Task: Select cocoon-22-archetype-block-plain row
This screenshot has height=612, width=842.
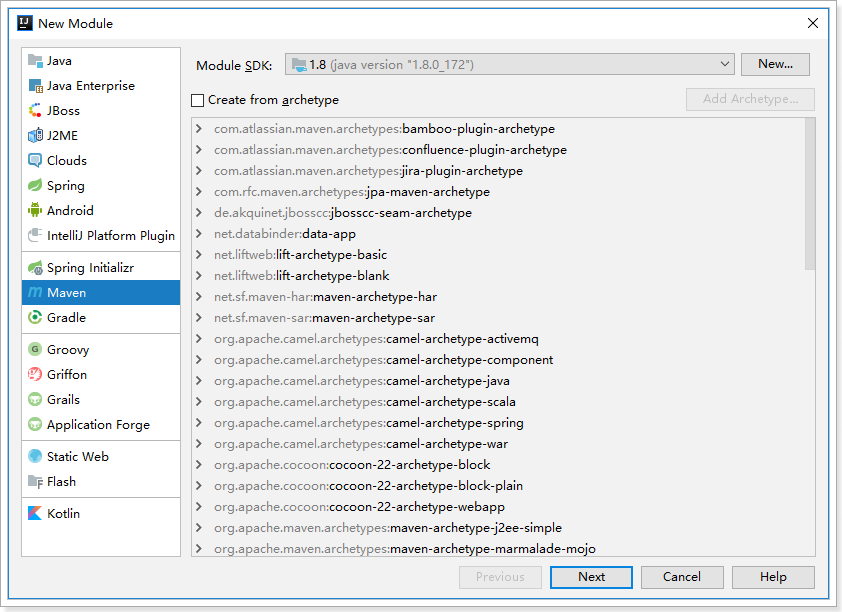Action: pyautogui.click(x=498, y=486)
